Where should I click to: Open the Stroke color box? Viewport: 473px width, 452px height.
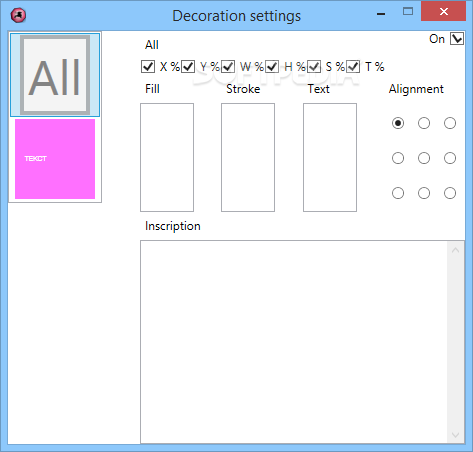click(x=248, y=157)
